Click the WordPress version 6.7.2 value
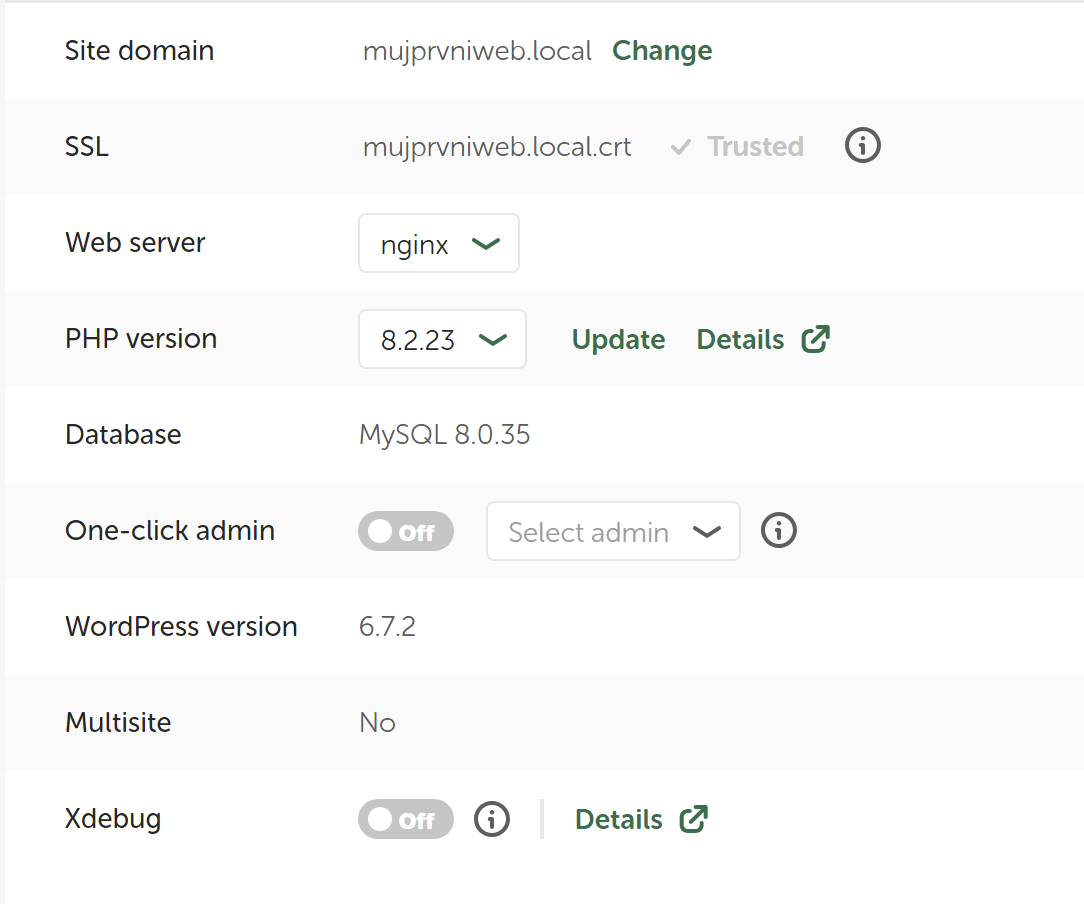The height and width of the screenshot is (904, 1084). [387, 627]
